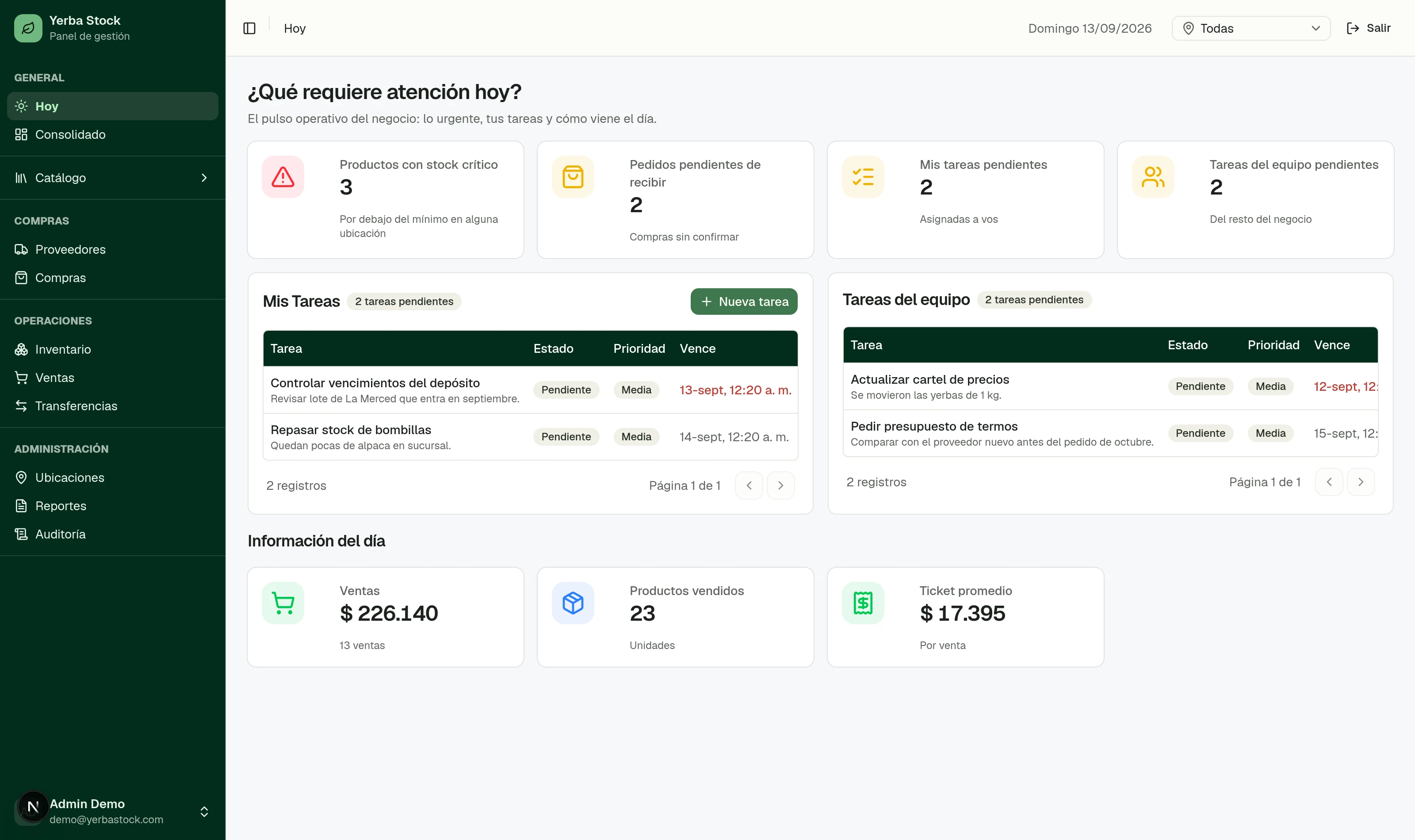Viewport: 1415px width, 840px height.
Task: Click the shopping bag pedidos pendientes icon
Action: [573, 176]
